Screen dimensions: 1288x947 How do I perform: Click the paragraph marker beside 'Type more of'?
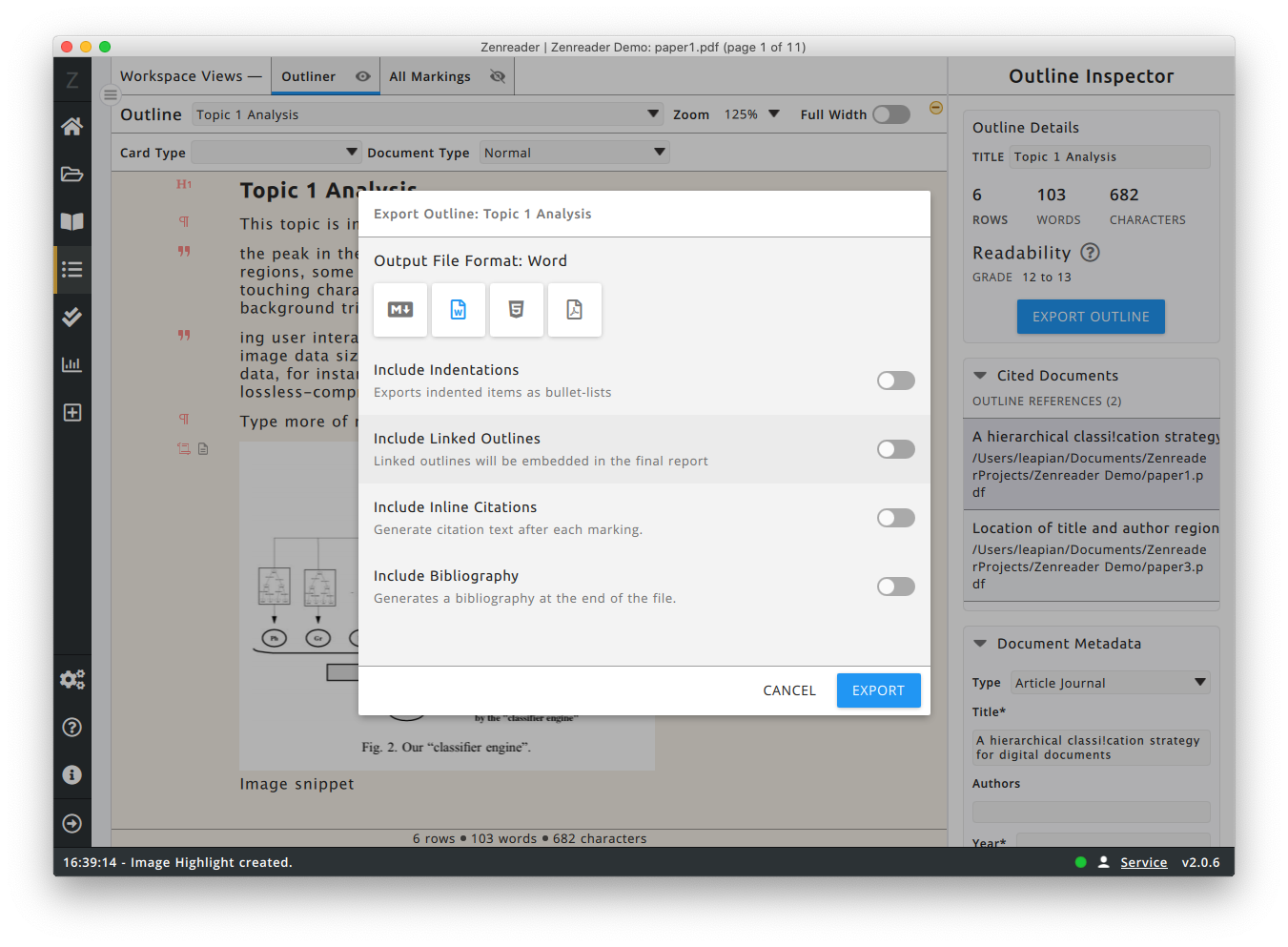point(184,419)
